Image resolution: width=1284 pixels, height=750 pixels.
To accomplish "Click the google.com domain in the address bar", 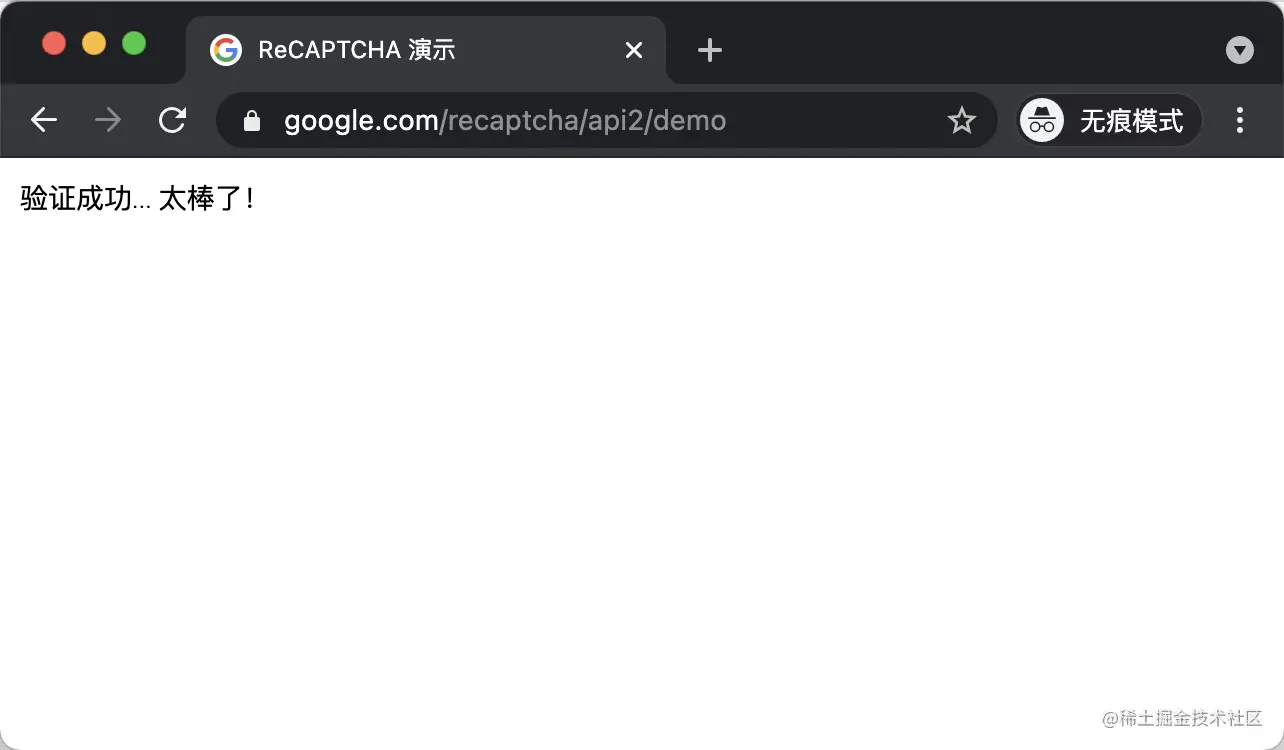I will coord(361,121).
